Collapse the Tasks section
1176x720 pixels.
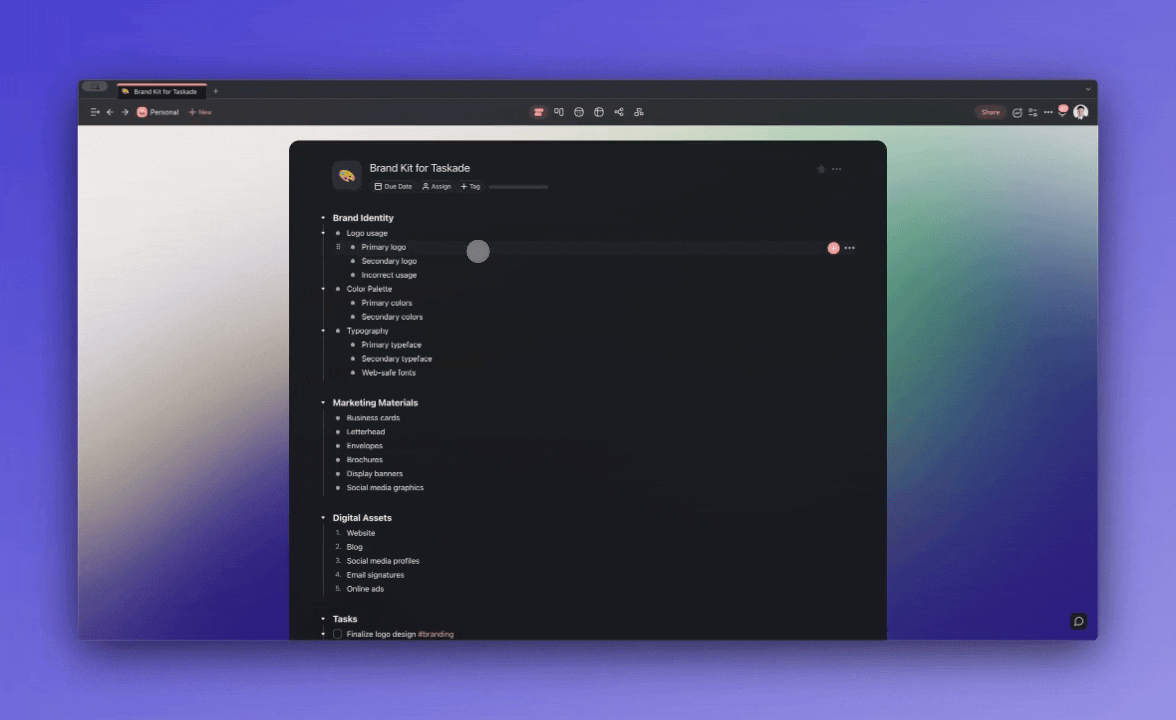coord(323,619)
